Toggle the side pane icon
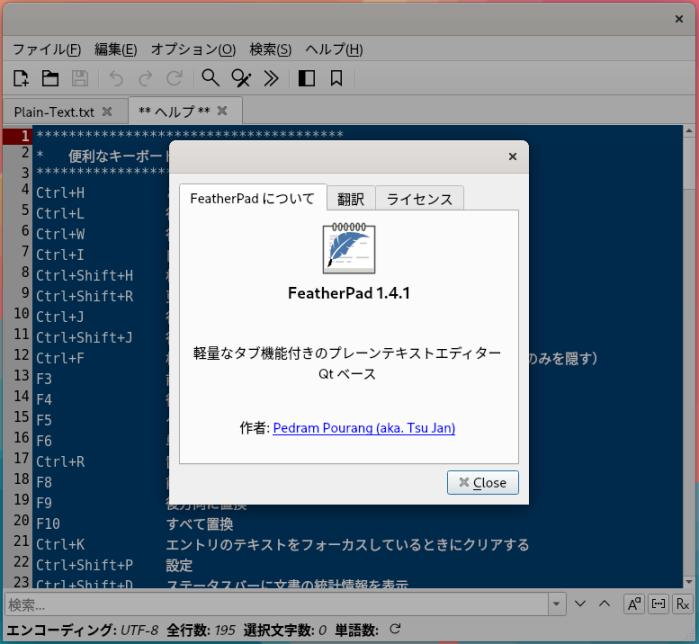 (x=306, y=78)
